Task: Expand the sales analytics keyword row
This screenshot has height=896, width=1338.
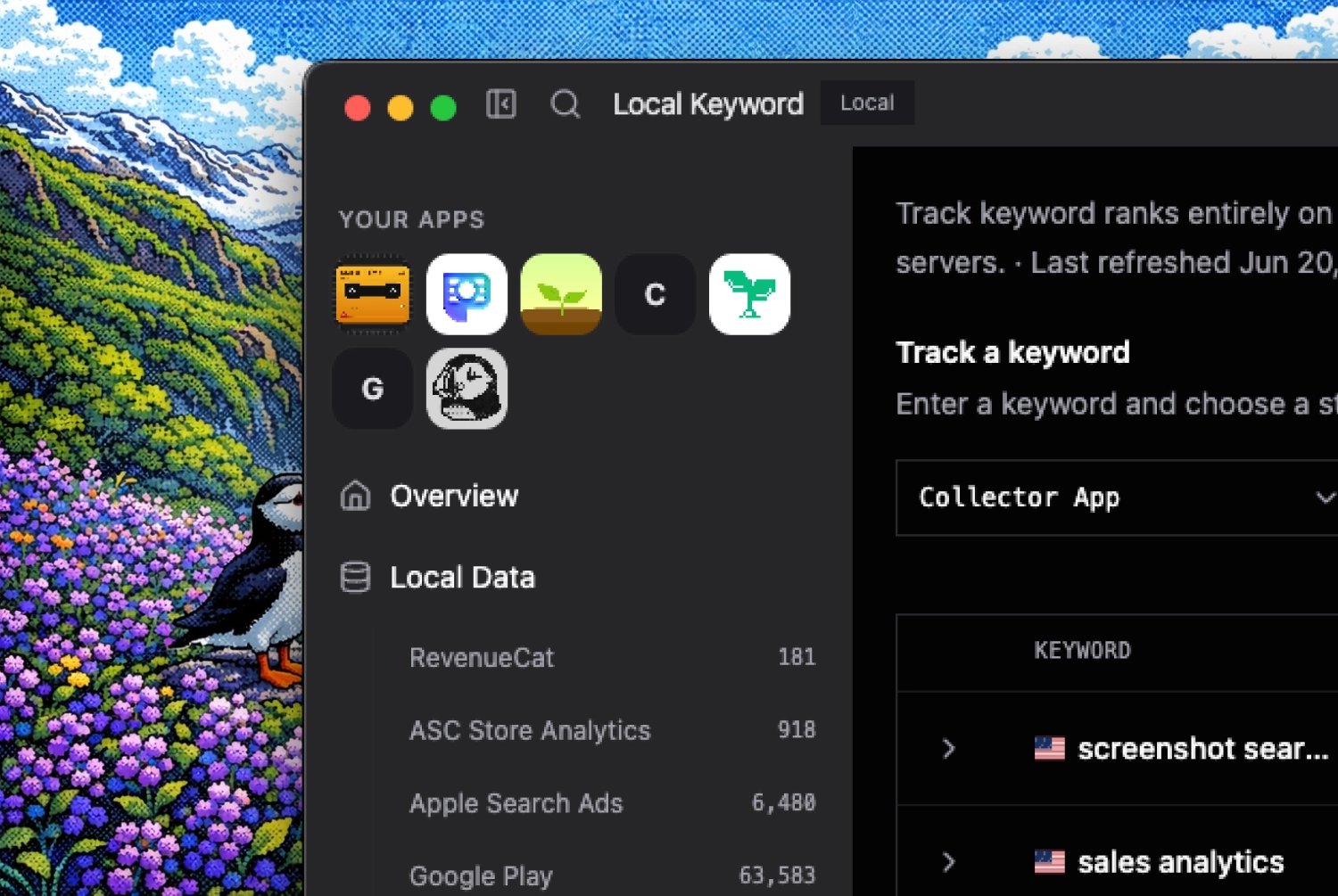Action: (x=948, y=862)
